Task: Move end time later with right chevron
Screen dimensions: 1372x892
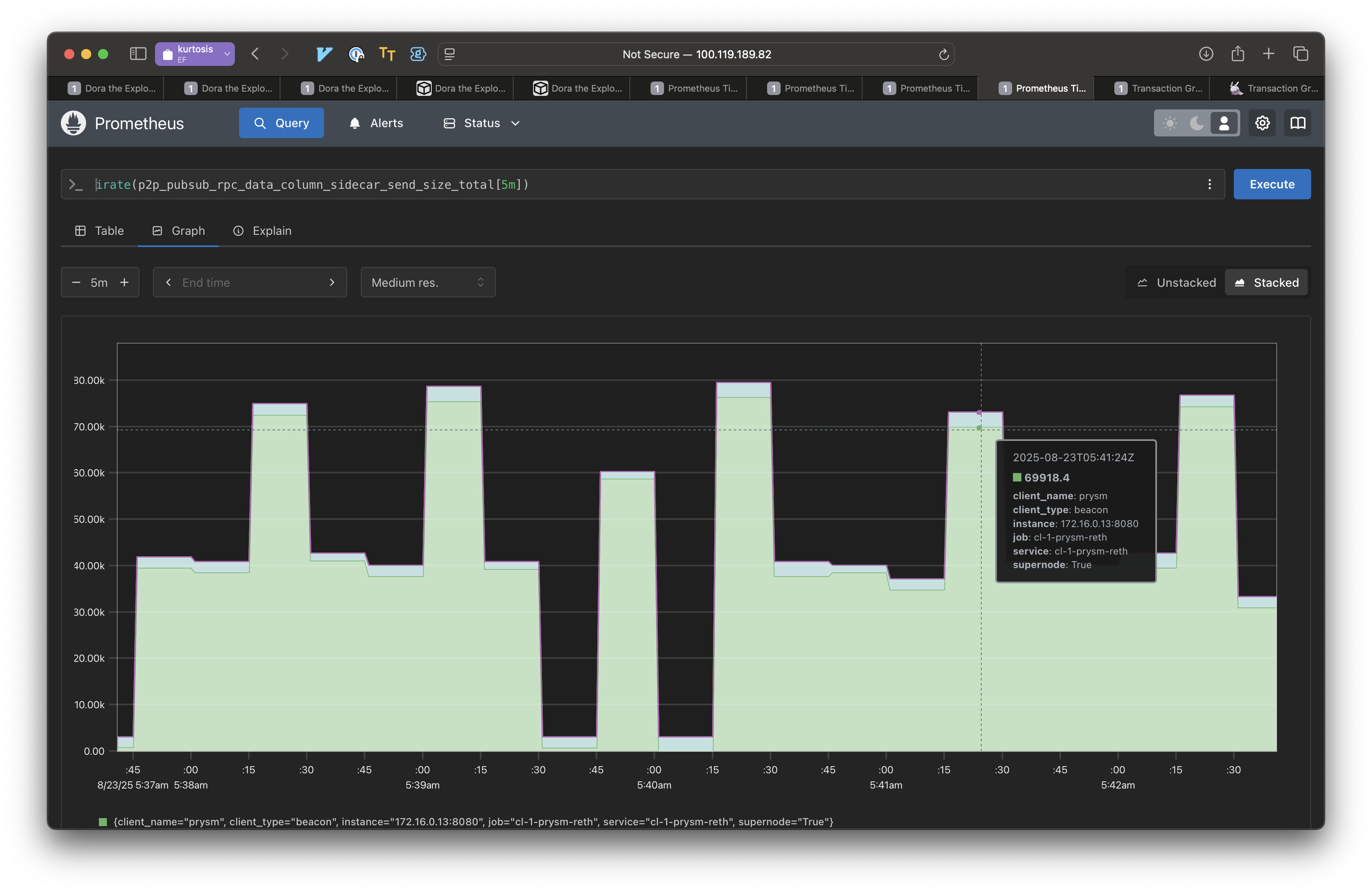Action: [332, 283]
